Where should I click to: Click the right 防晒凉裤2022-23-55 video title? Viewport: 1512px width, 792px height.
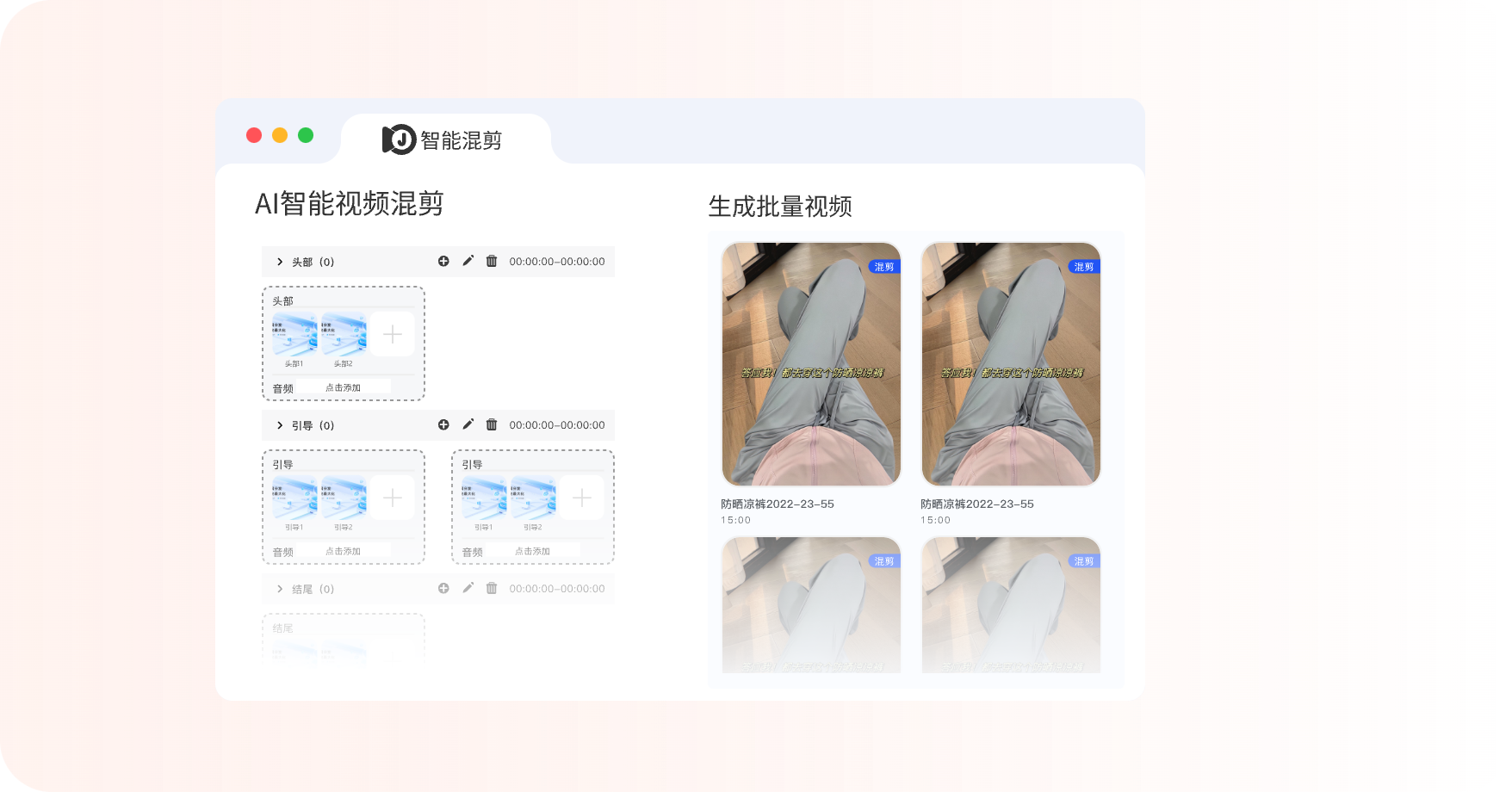click(x=977, y=504)
